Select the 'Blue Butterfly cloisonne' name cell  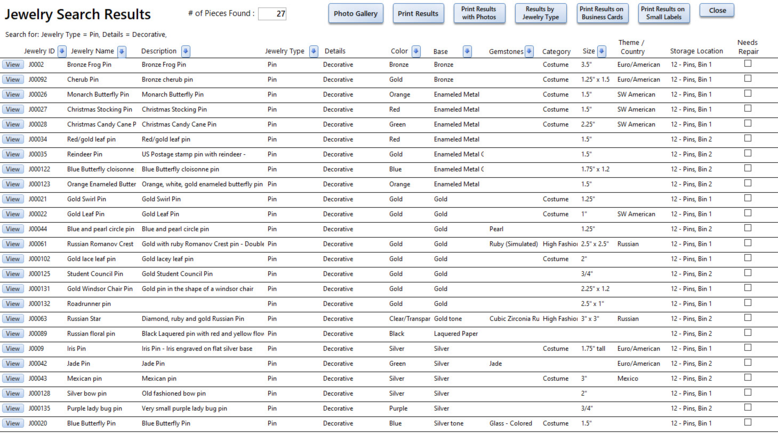[x=101, y=169]
